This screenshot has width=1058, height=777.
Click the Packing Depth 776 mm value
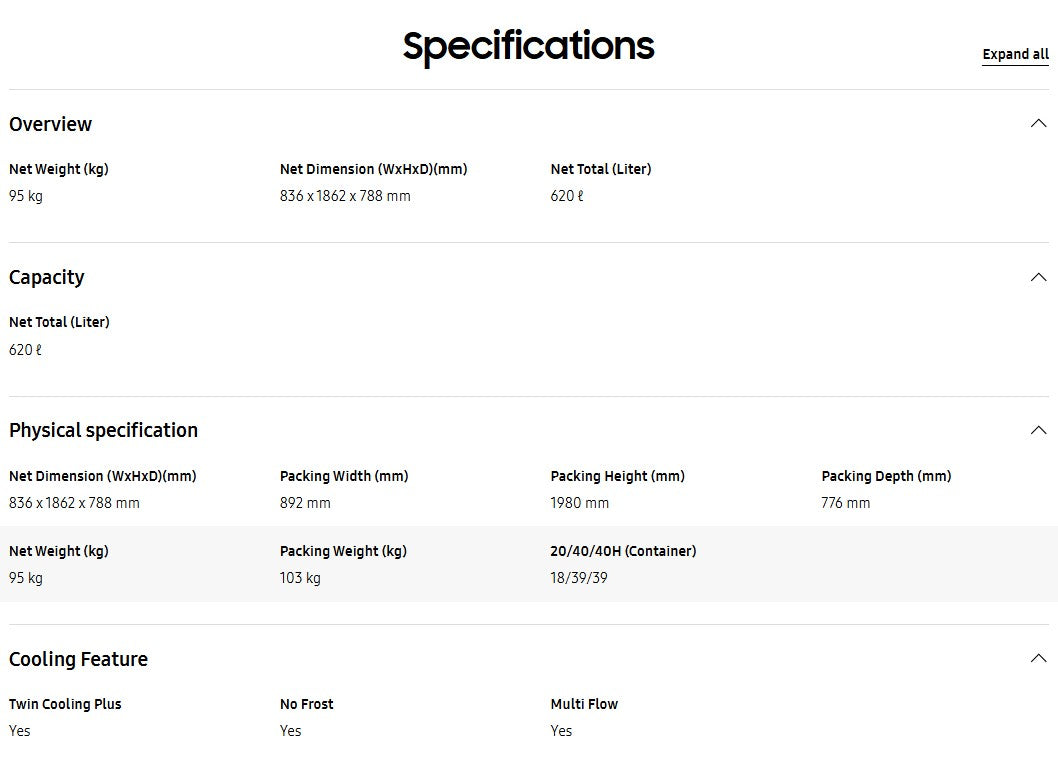[845, 503]
